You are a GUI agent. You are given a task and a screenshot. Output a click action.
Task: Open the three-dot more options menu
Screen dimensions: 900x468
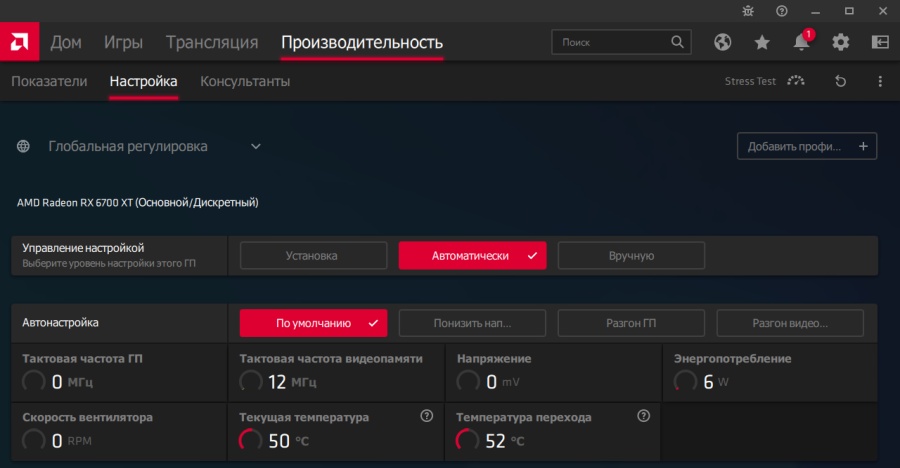tap(880, 81)
